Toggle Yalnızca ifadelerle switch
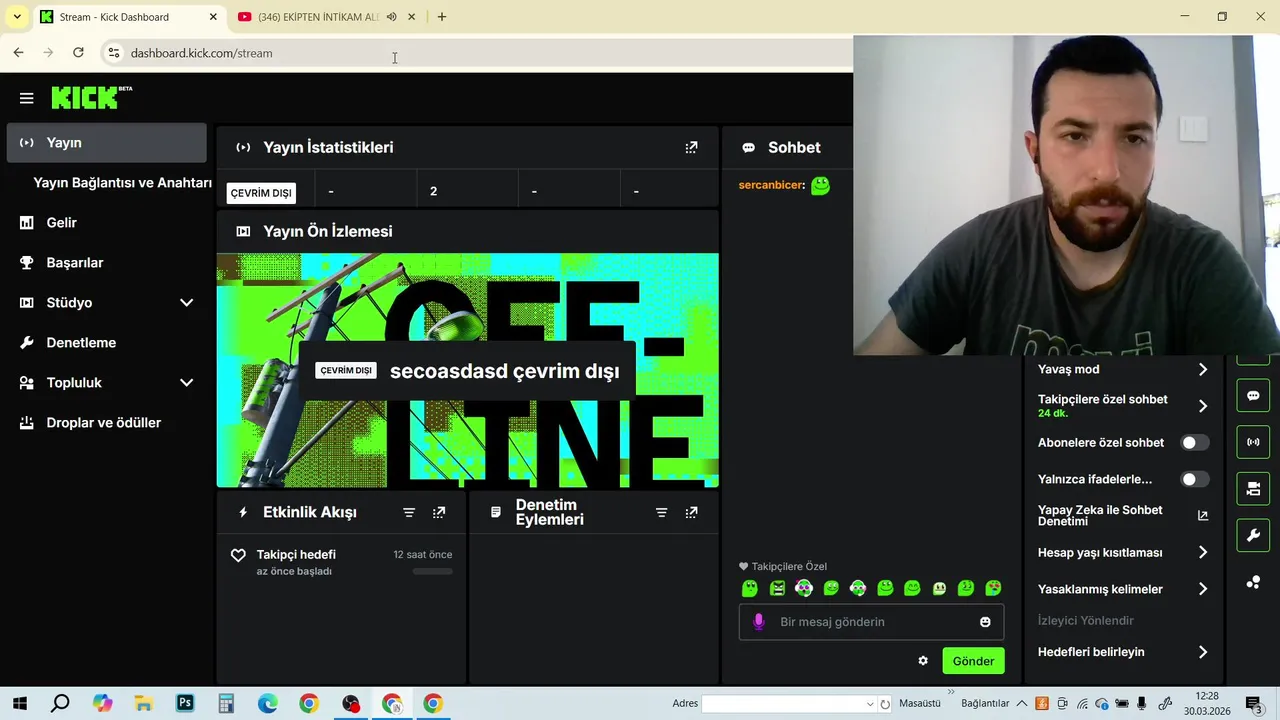1280x720 pixels. point(1194,479)
